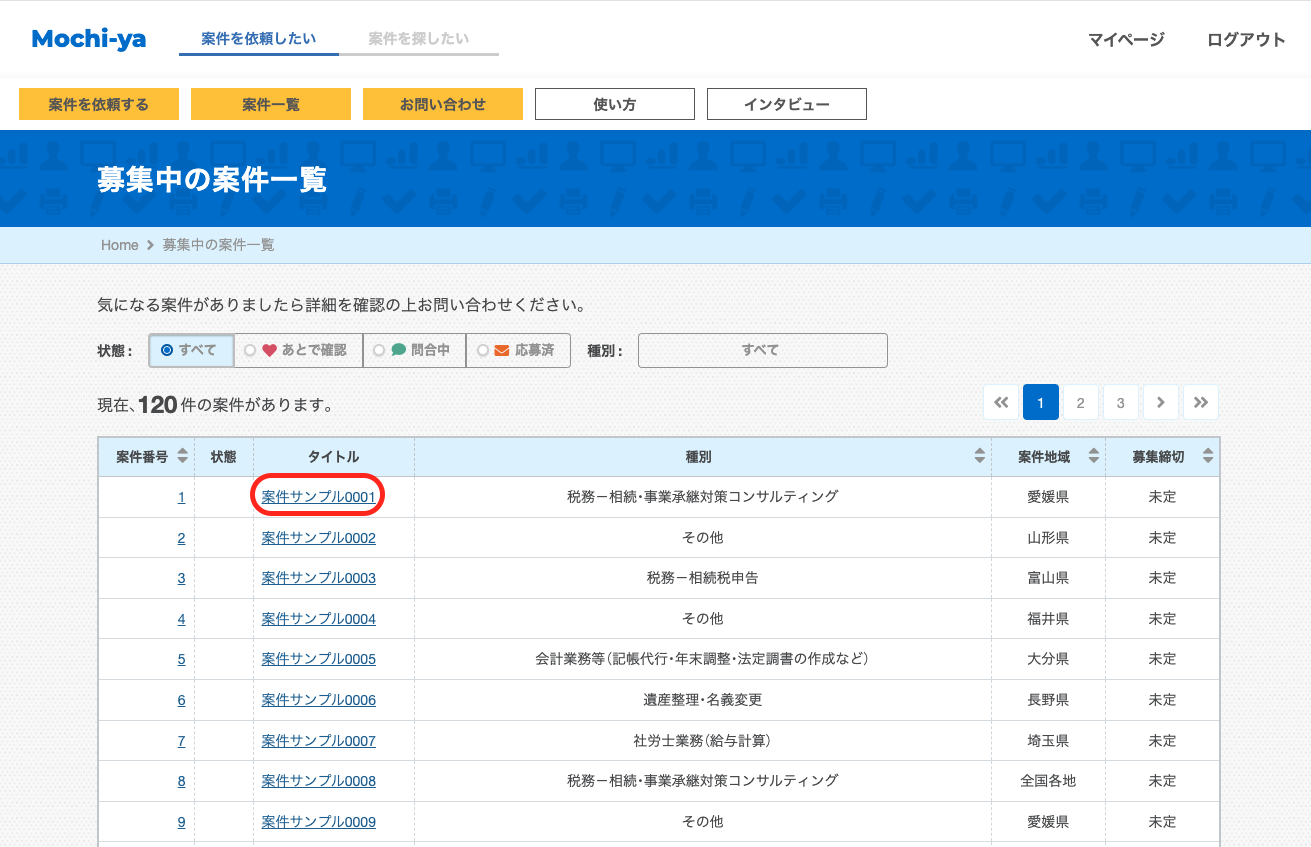Click the Mochi-ya logo
This screenshot has width=1311, height=847.
89,39
